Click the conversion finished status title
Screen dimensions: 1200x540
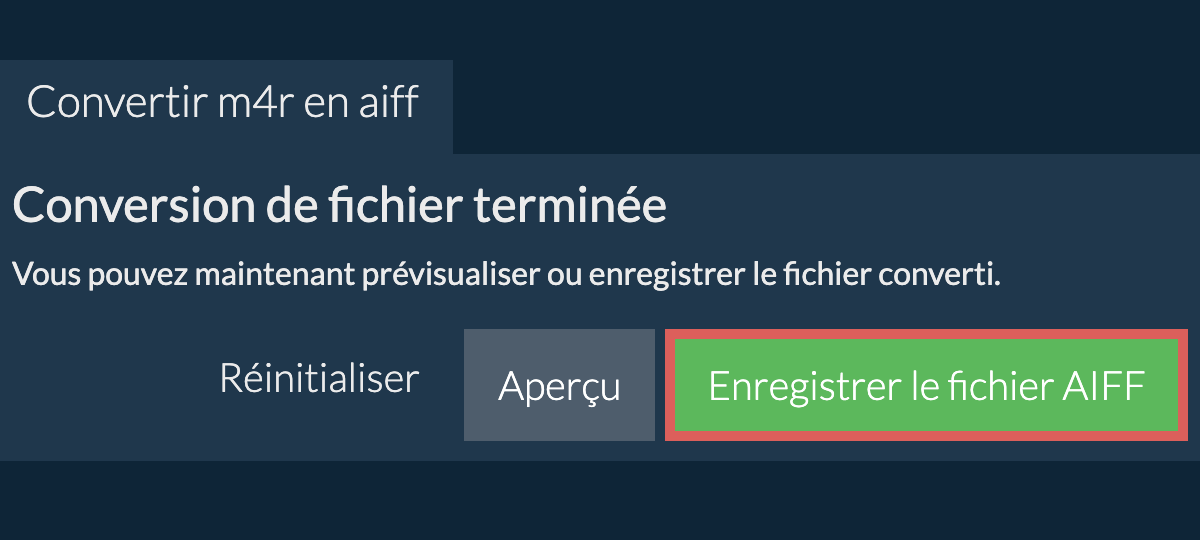[x=340, y=206]
